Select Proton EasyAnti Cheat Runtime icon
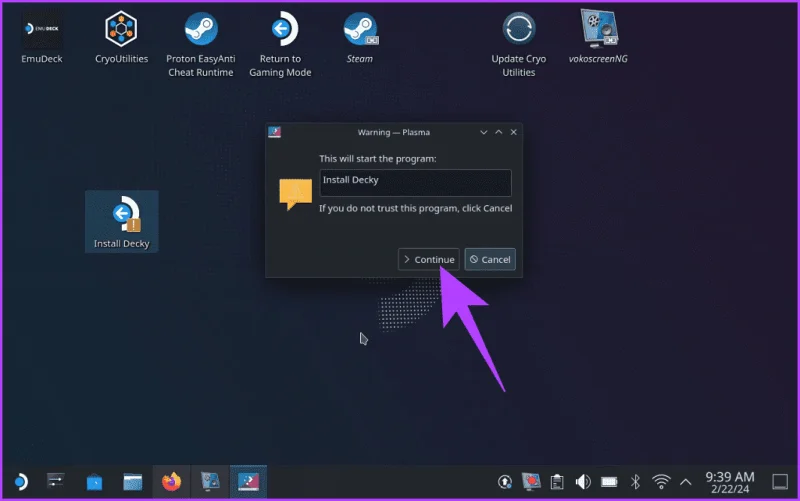Viewport: 800px width, 501px height. [x=201, y=44]
